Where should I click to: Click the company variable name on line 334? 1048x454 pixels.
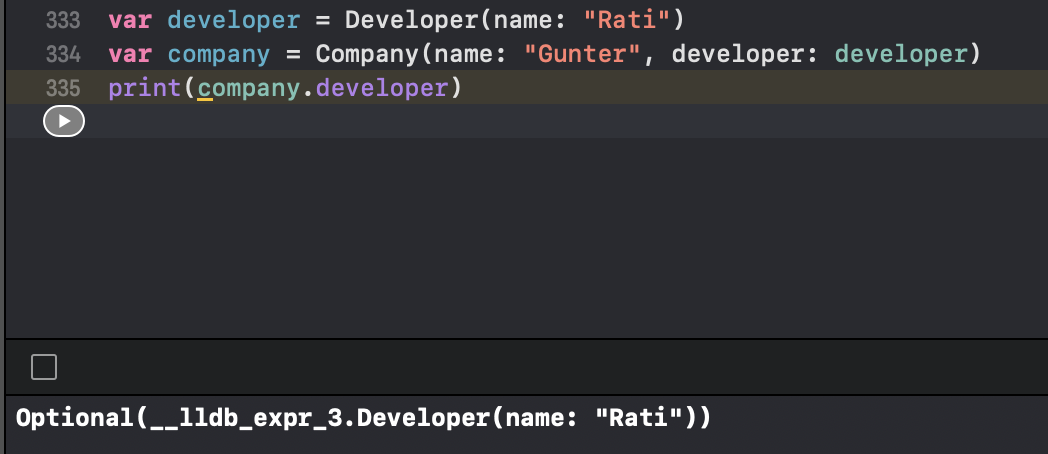[x=219, y=54]
